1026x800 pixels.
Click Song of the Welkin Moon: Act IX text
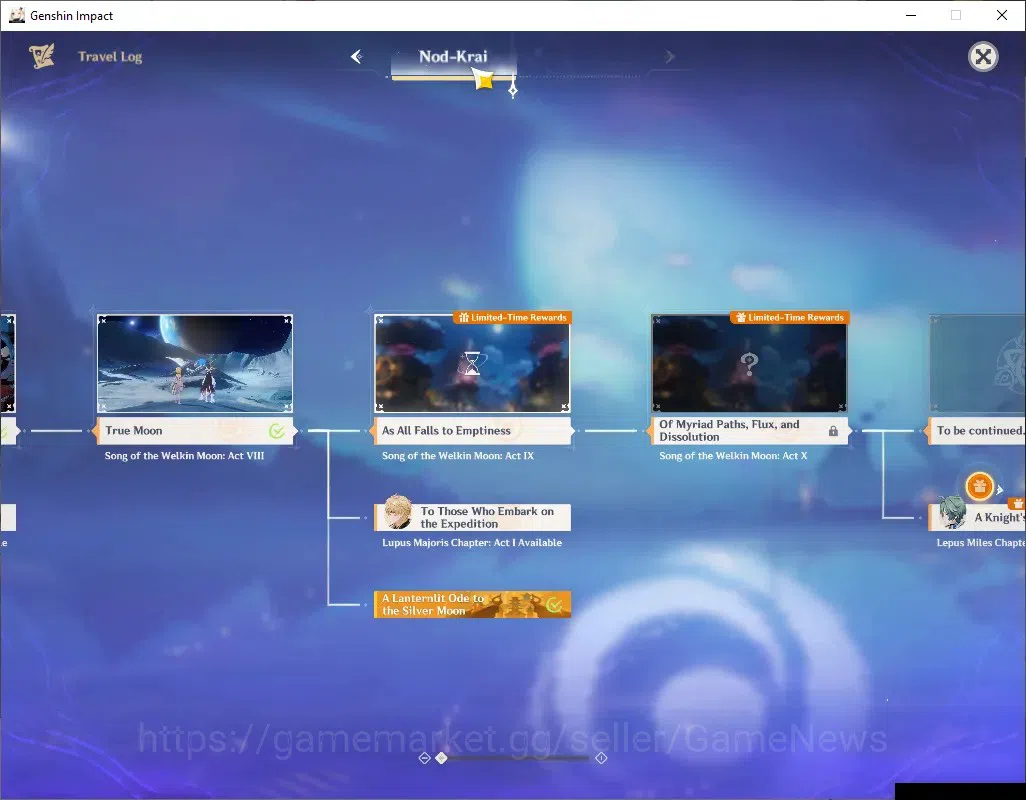click(458, 456)
